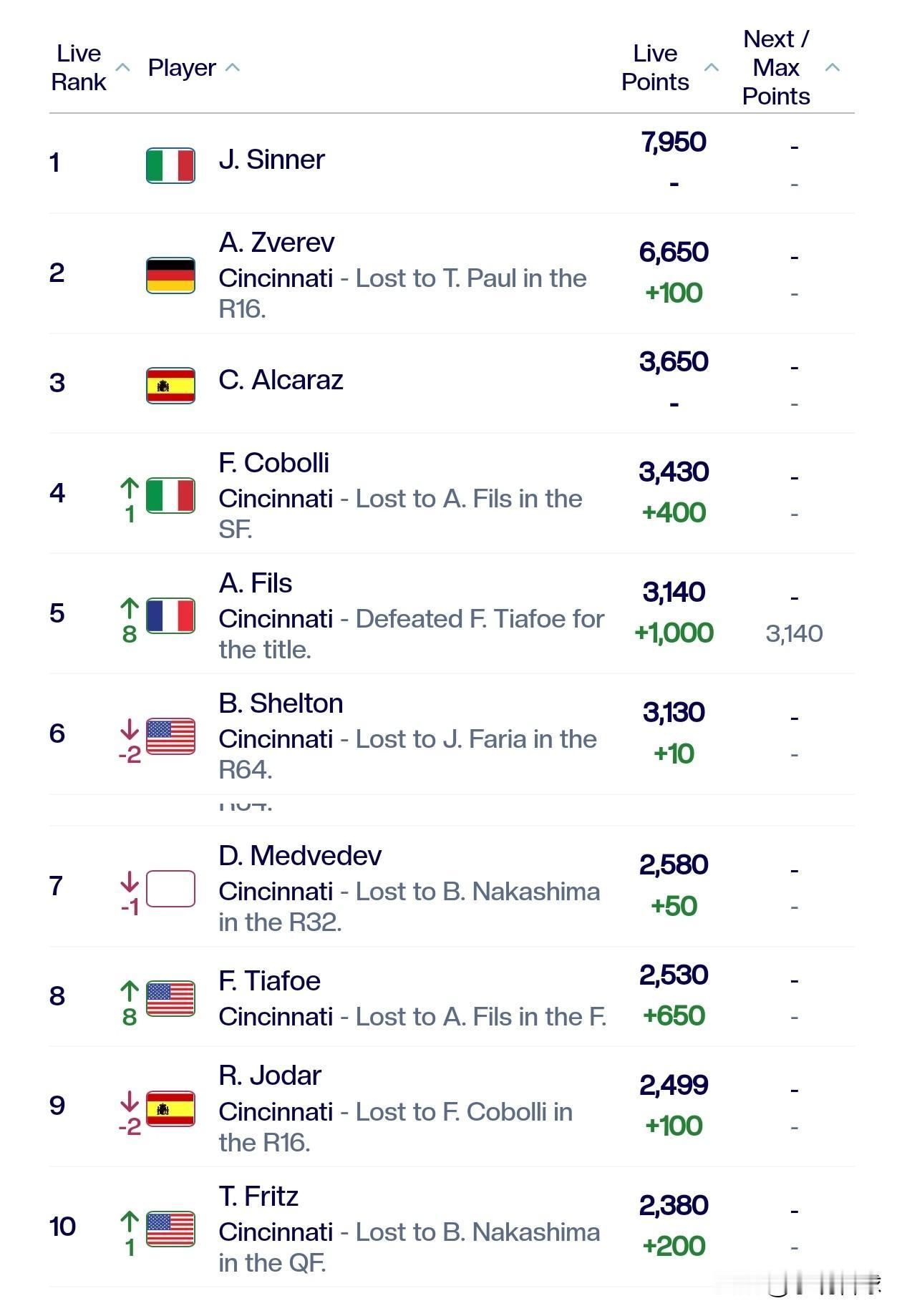Click the German flag beside A. Zverev
902x1316 pixels.
pyautogui.click(x=170, y=276)
